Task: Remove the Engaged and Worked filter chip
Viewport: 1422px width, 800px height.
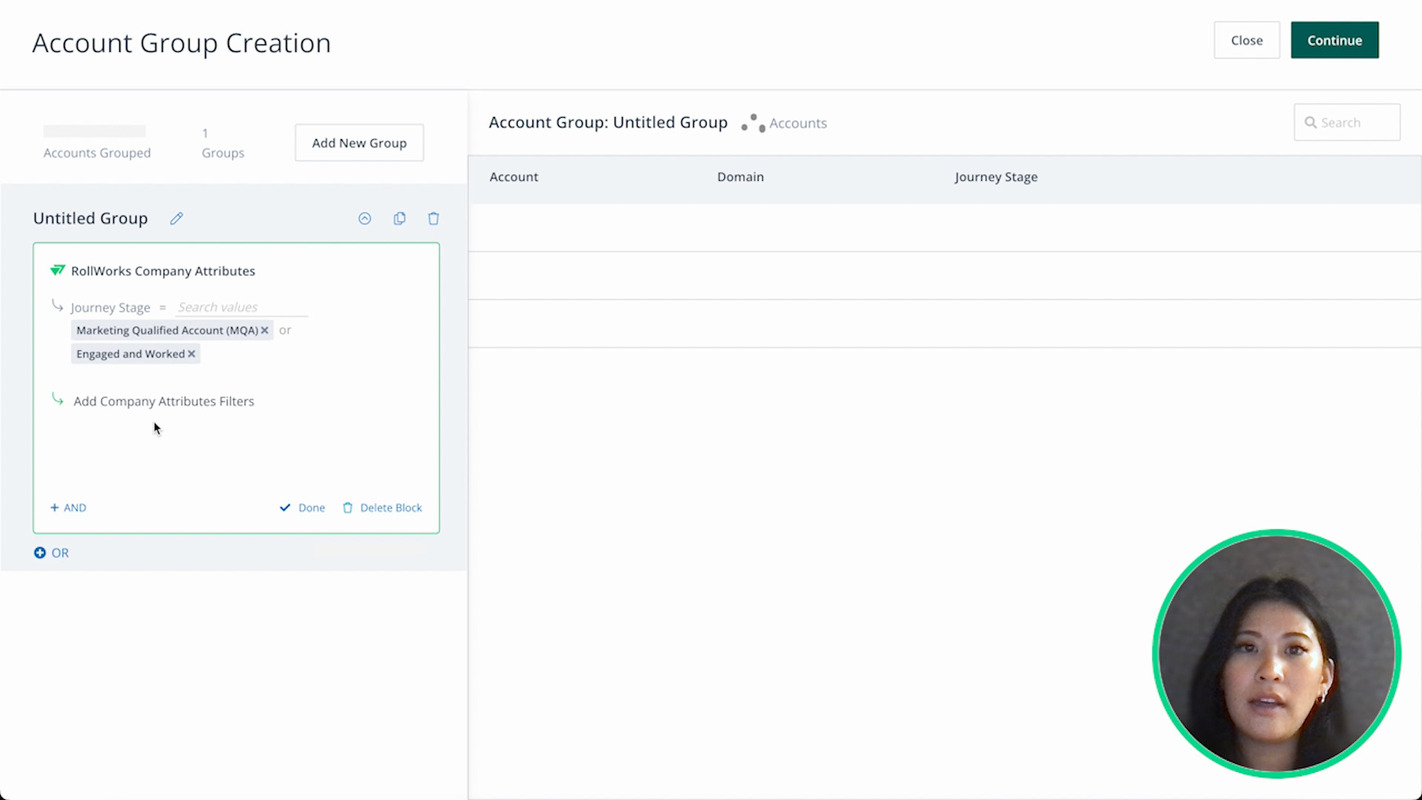Action: click(x=191, y=353)
